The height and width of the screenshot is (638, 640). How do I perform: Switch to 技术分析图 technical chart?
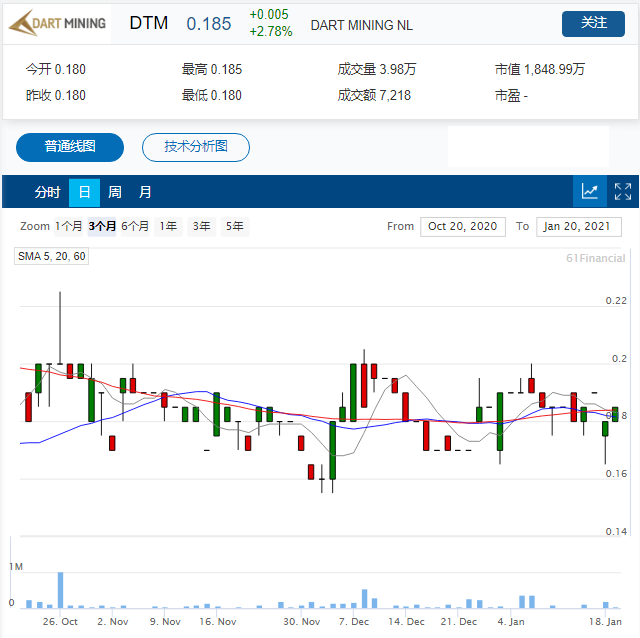196,147
